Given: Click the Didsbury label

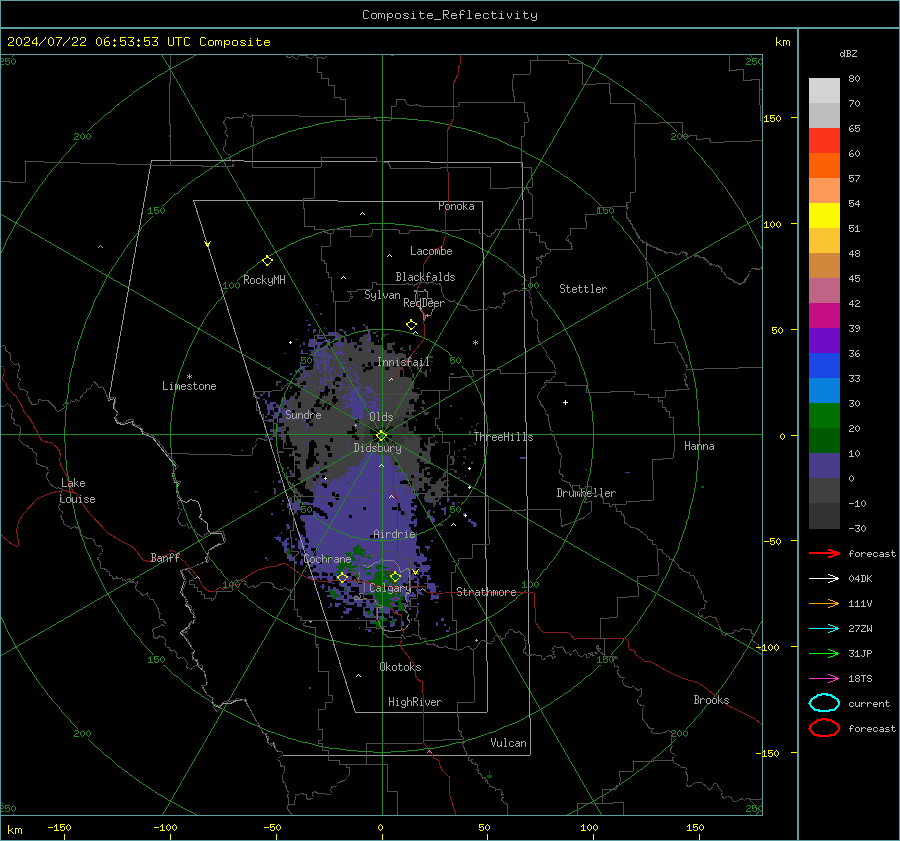Looking at the screenshot, I should click(377, 448).
